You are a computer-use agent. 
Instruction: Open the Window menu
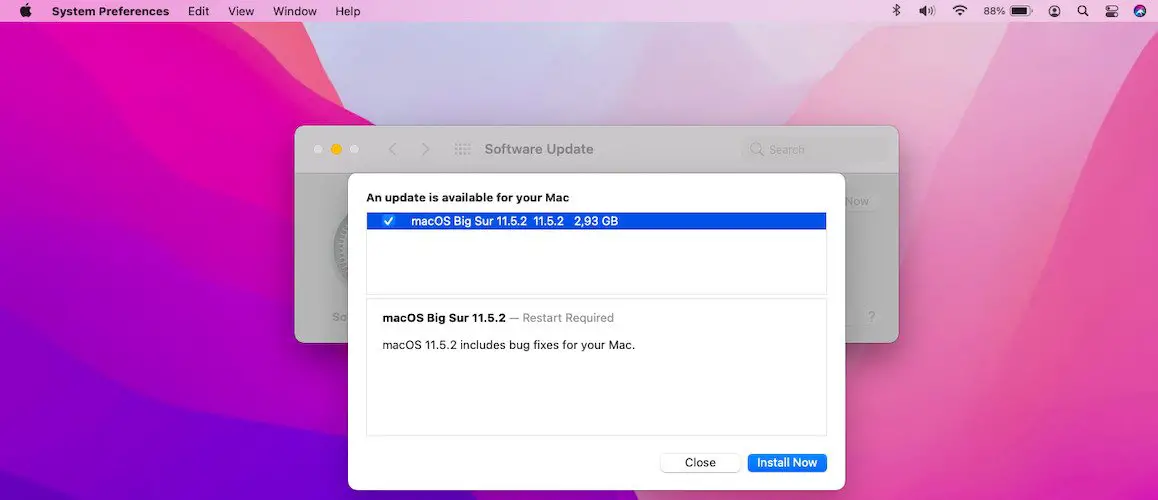295,11
